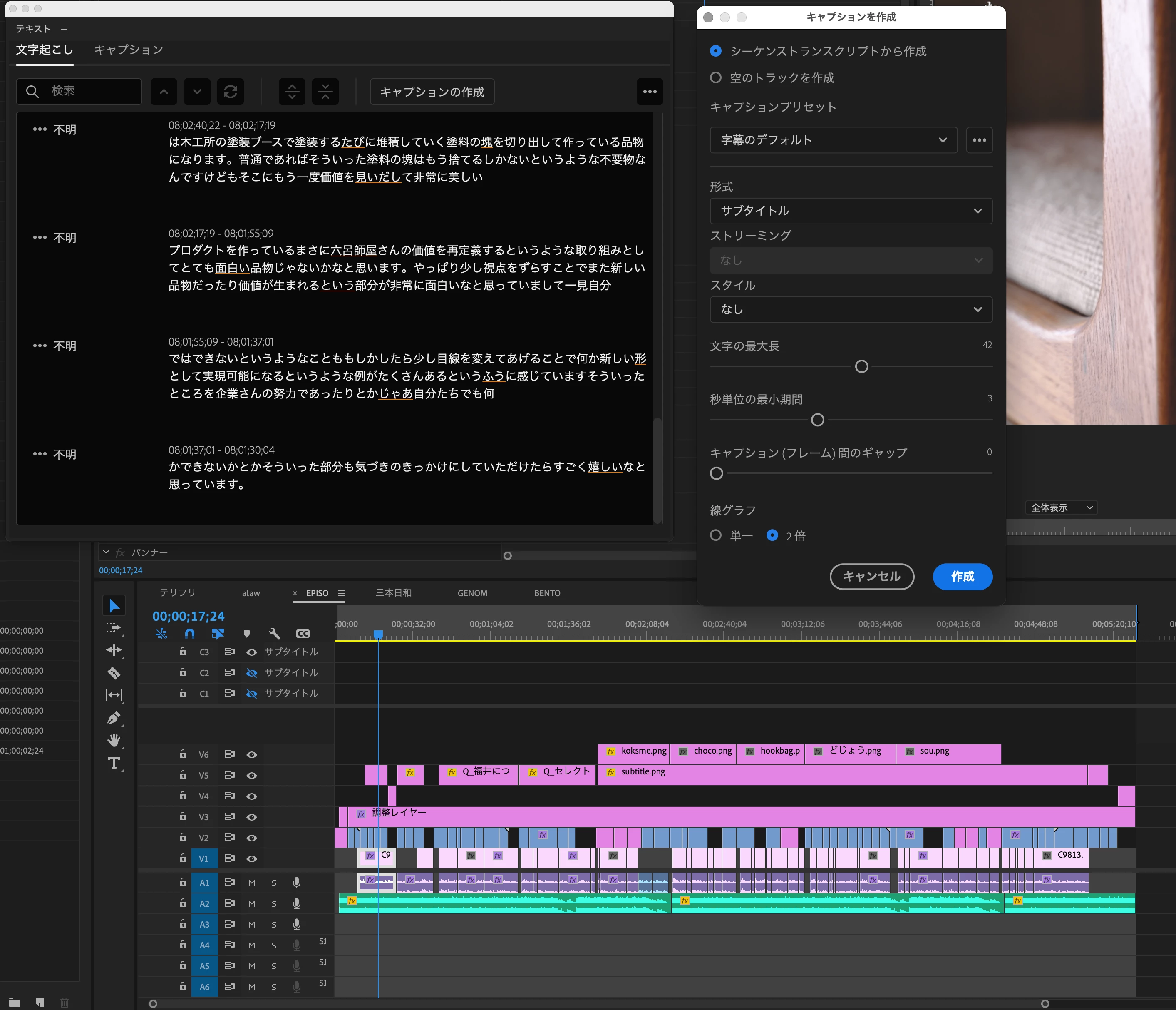Choose the 単一 line option
The width and height of the screenshot is (1176, 1010).
(716, 535)
